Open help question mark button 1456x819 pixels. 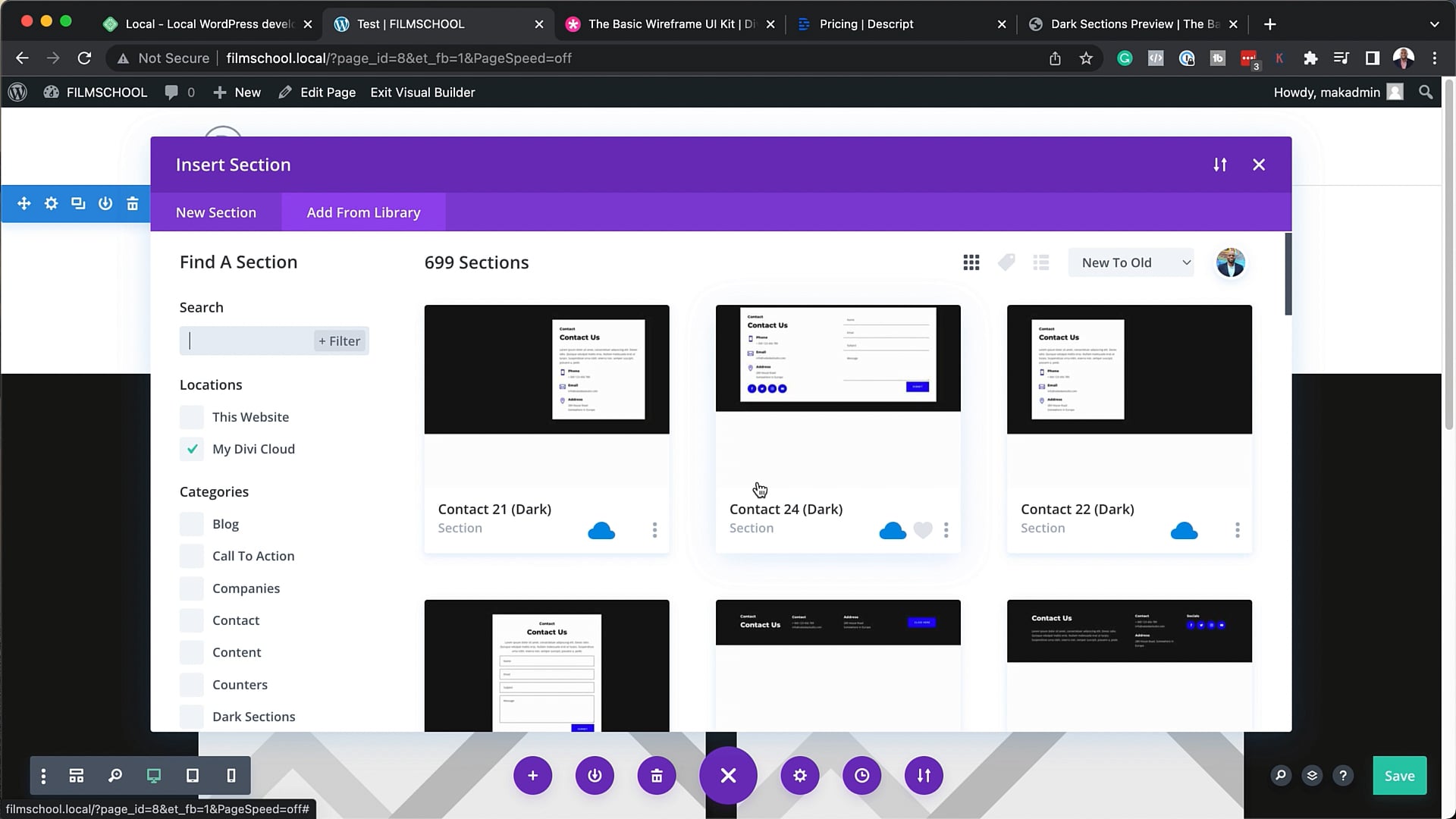pos(1343,775)
